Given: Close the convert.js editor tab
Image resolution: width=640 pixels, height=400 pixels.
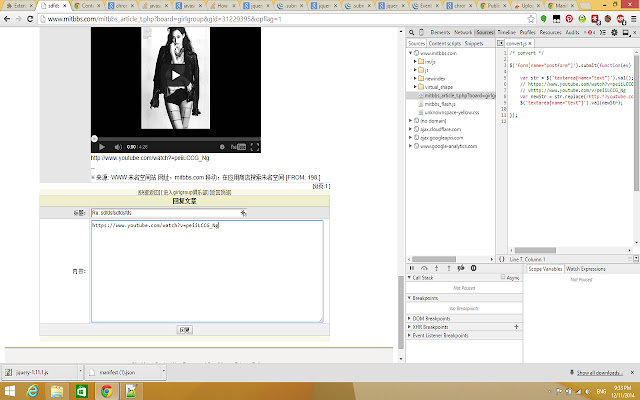Looking at the screenshot, I should click(x=530, y=43).
